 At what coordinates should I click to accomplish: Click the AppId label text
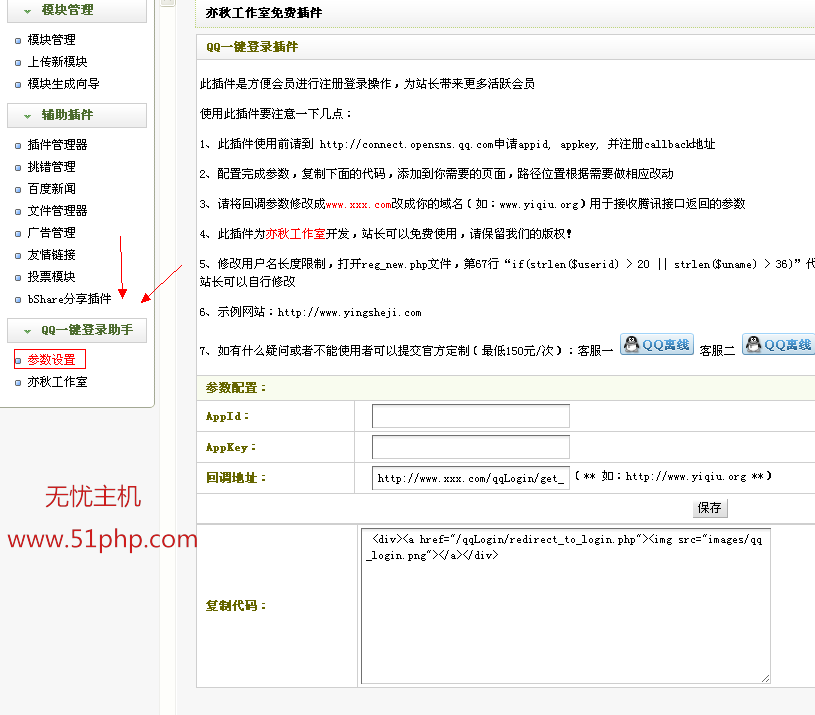click(227, 416)
